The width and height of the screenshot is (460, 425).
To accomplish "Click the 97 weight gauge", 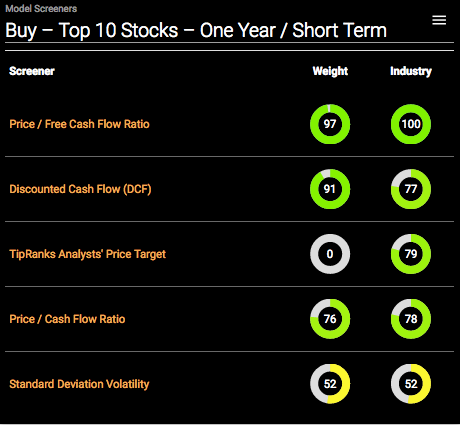I will (x=330, y=124).
